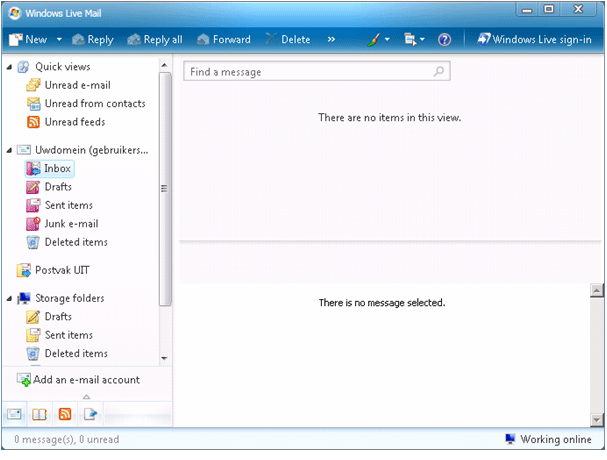Screen dimensions: 607x460
Task: Switch to Contacts book icon
Action: coord(39,415)
